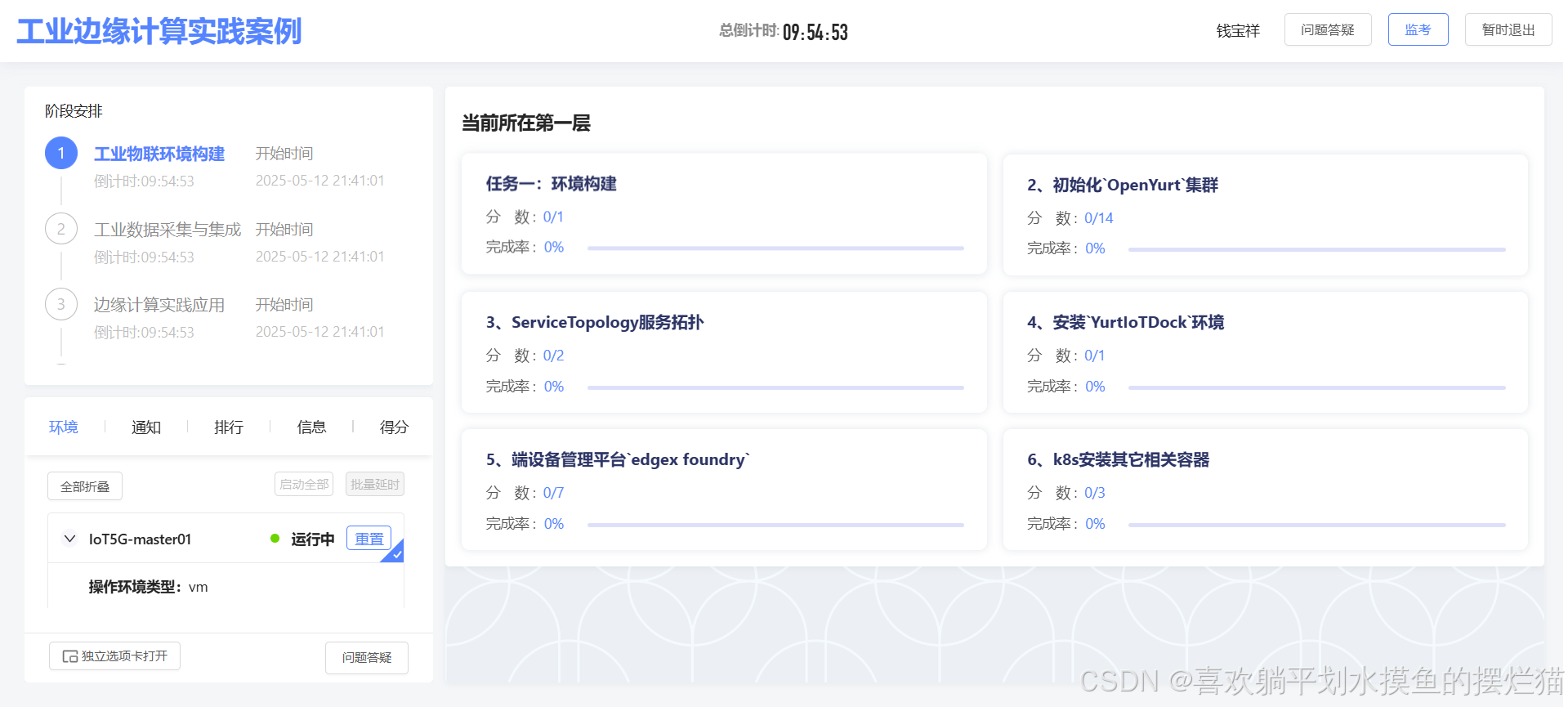Open task card ServiceTopology服务拓扑
1568x707 pixels.
[724, 352]
